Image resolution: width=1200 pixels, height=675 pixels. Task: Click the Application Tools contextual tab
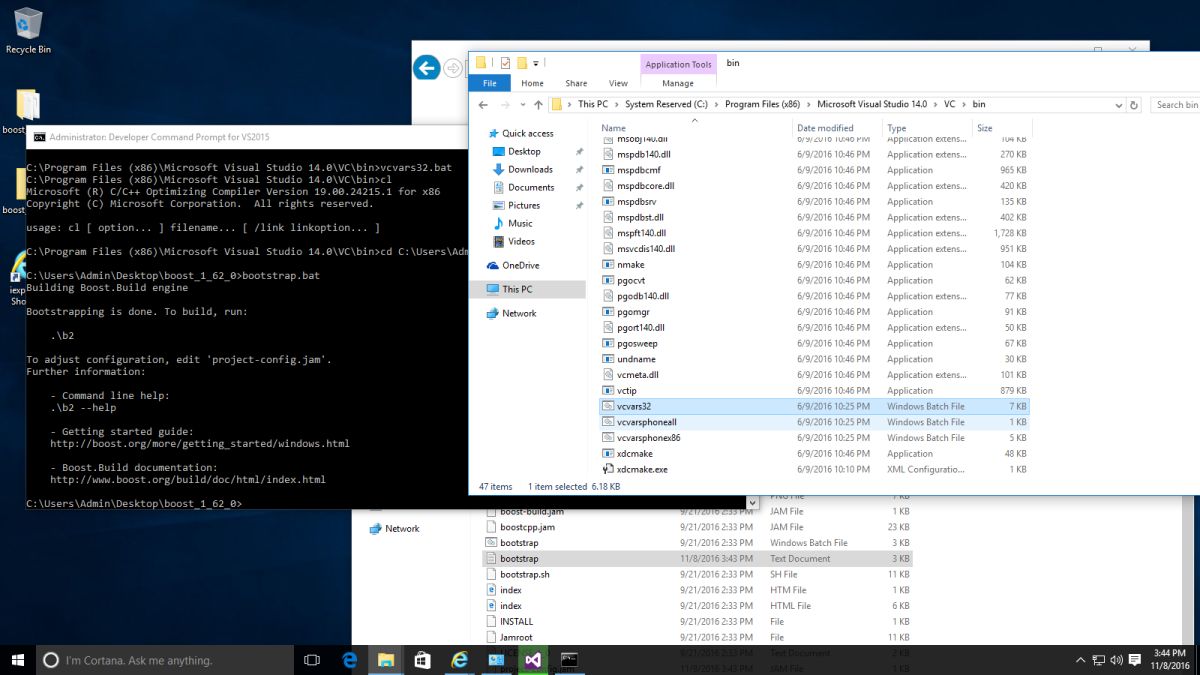point(678,64)
